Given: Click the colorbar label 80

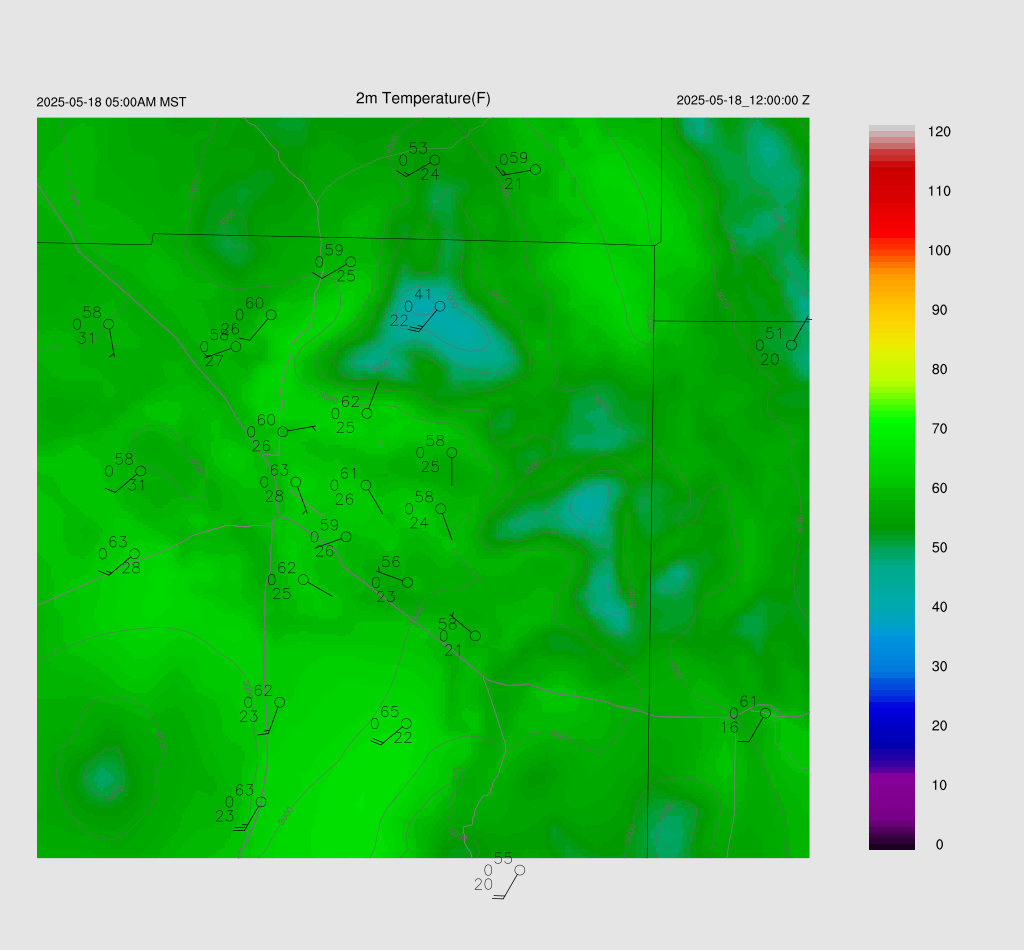Looking at the screenshot, I should 939,370.
